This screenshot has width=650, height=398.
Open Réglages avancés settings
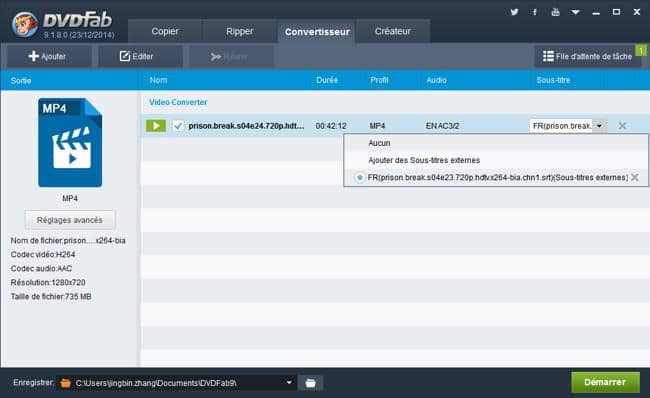pyautogui.click(x=70, y=220)
